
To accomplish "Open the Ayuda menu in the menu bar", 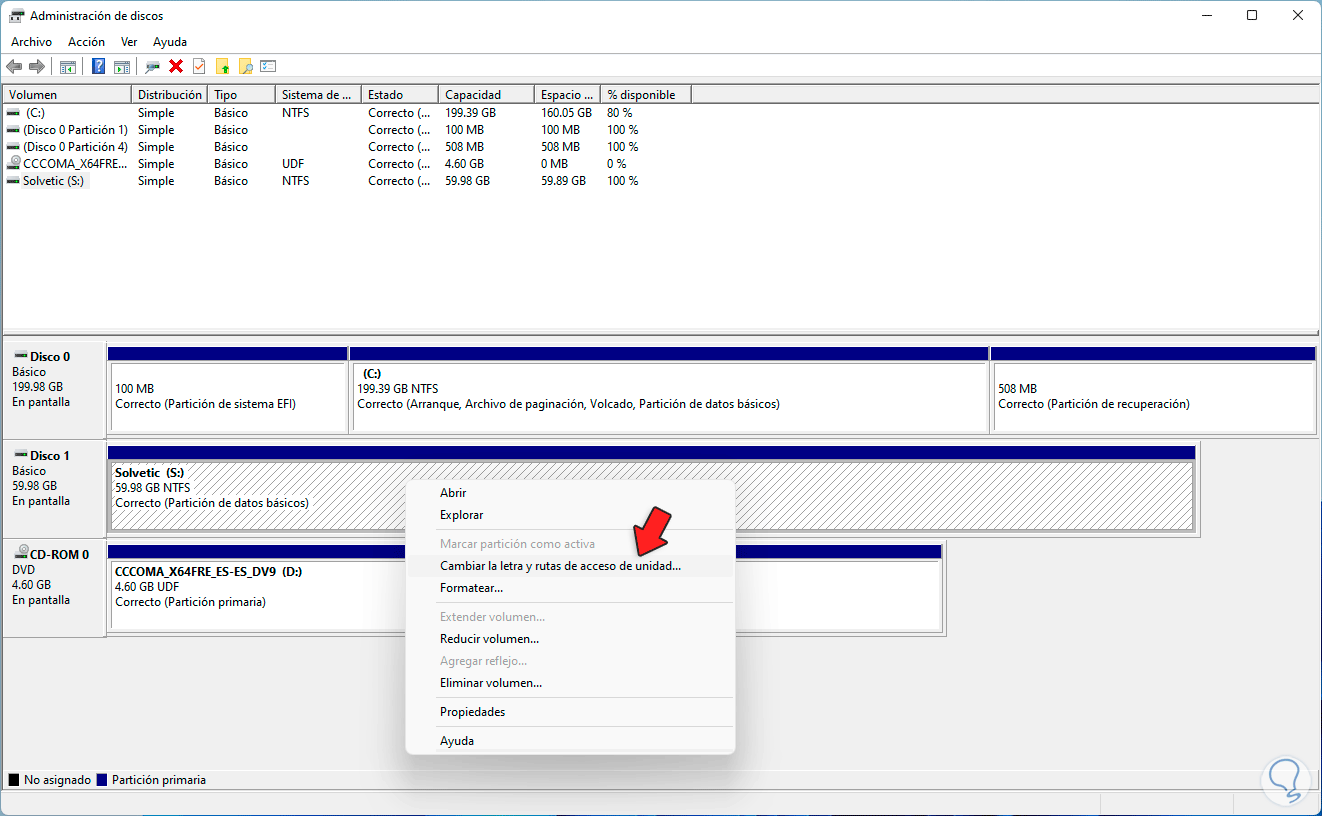I will click(170, 42).
